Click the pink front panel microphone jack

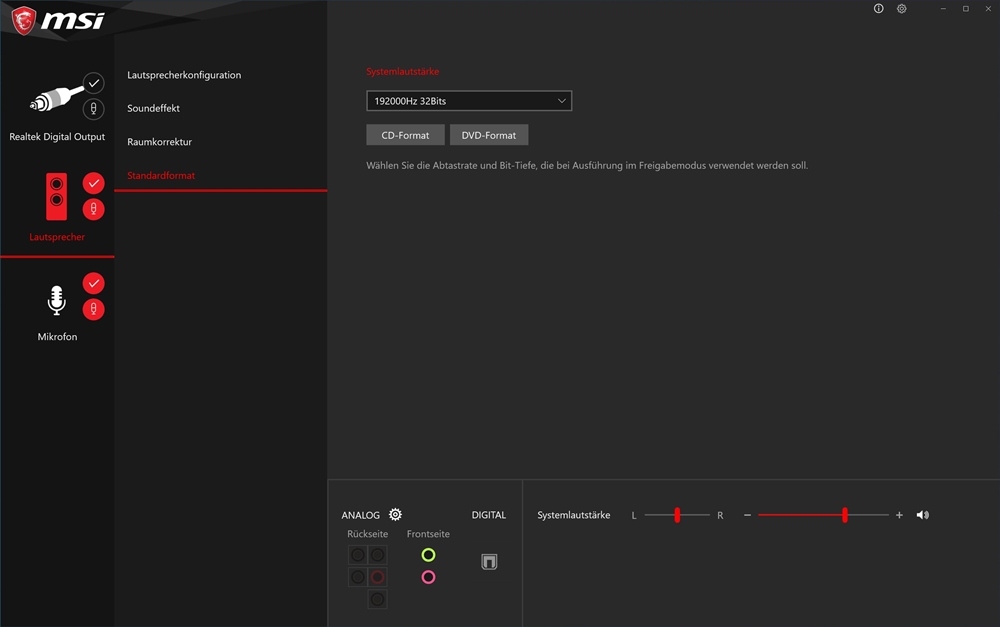tap(429, 577)
